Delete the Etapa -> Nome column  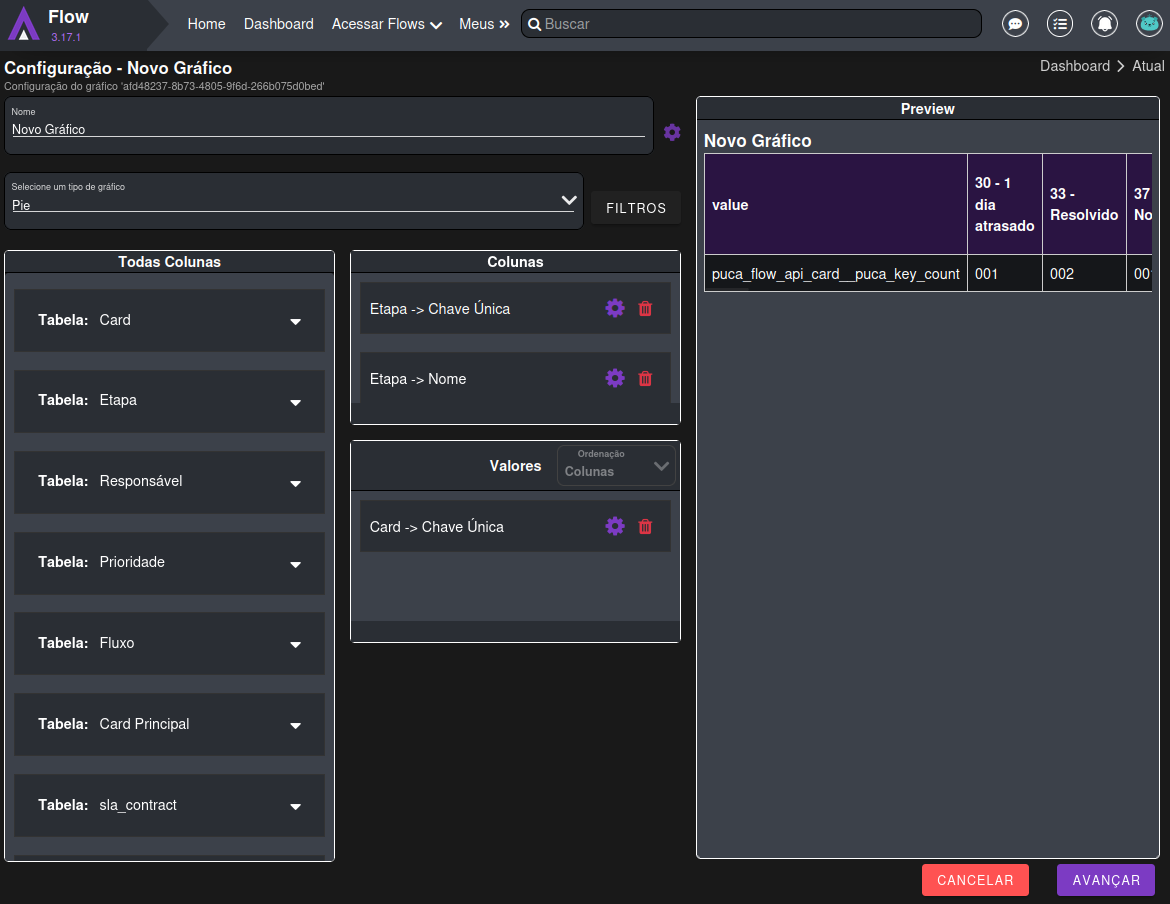[x=645, y=378]
